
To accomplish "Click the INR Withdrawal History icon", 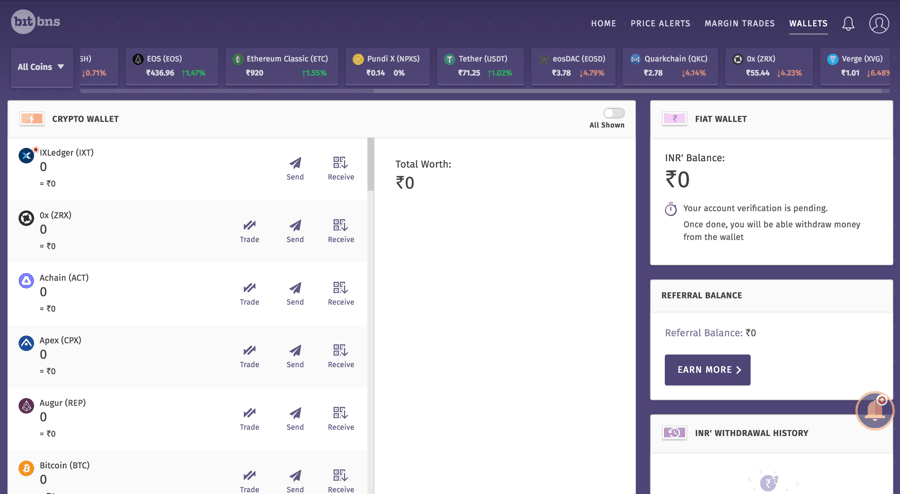I will (x=674, y=433).
